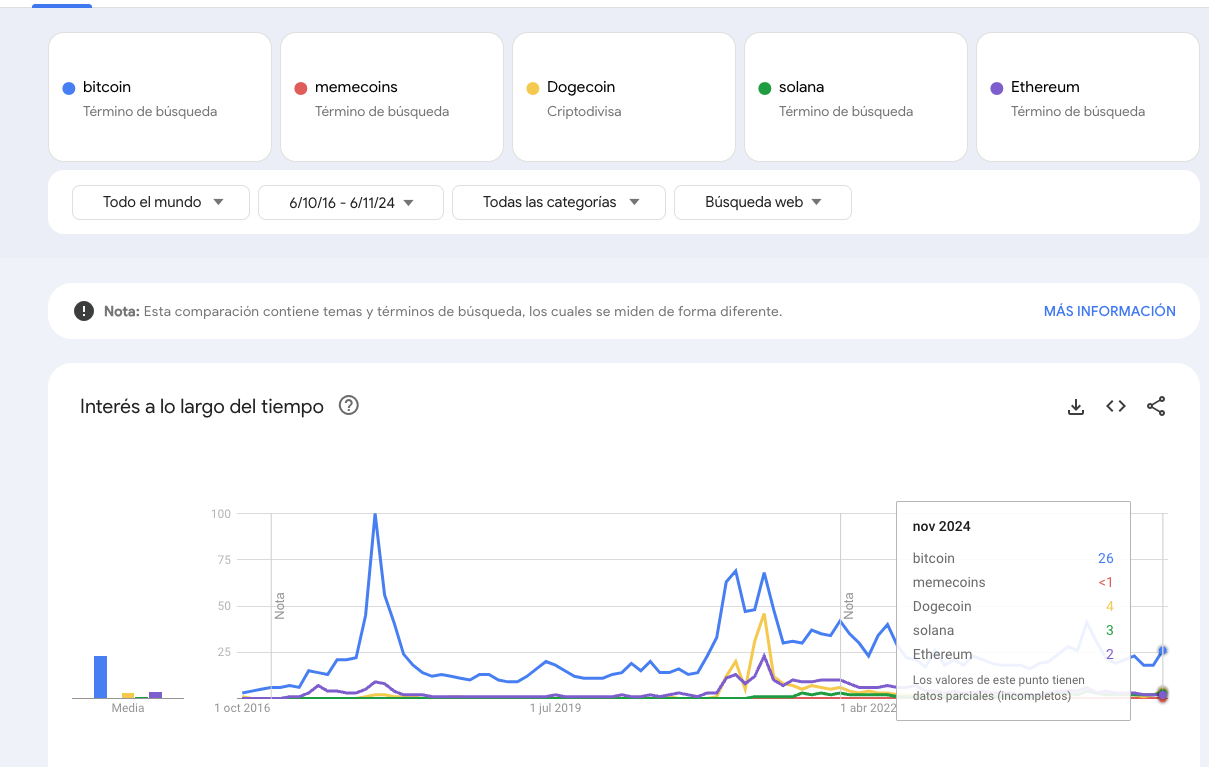Image resolution: width=1209 pixels, height=767 pixels.
Task: Click the red memecoins color dot
Action: [x=301, y=88]
